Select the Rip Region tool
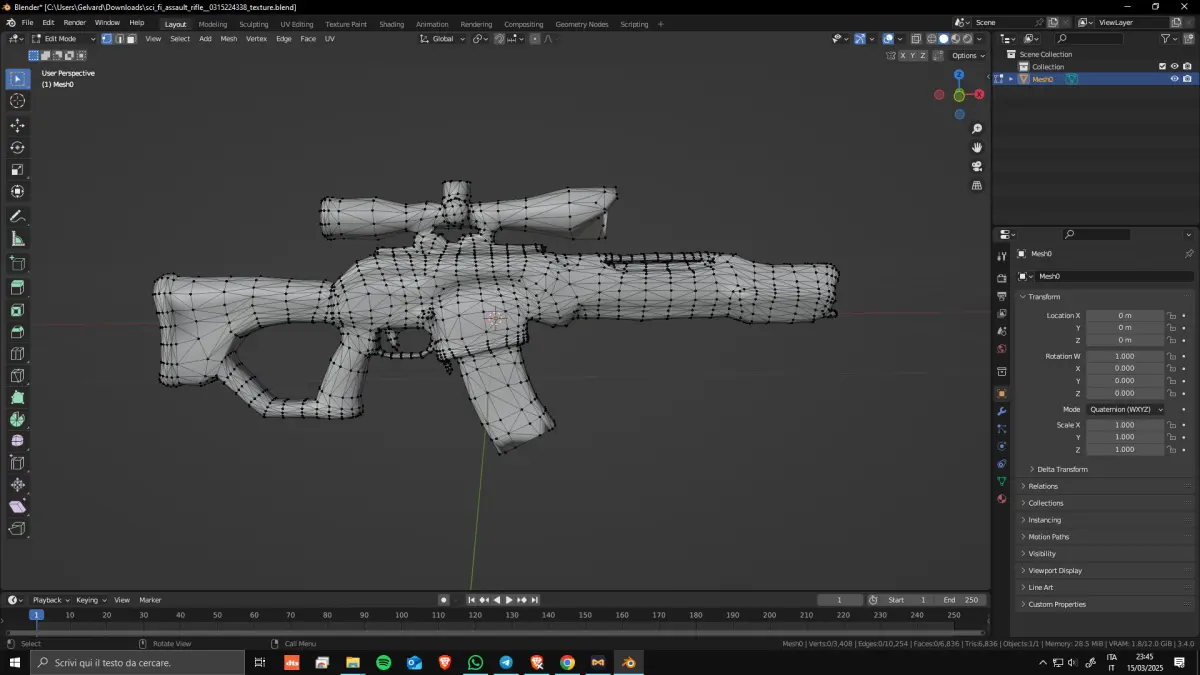 (x=18, y=529)
